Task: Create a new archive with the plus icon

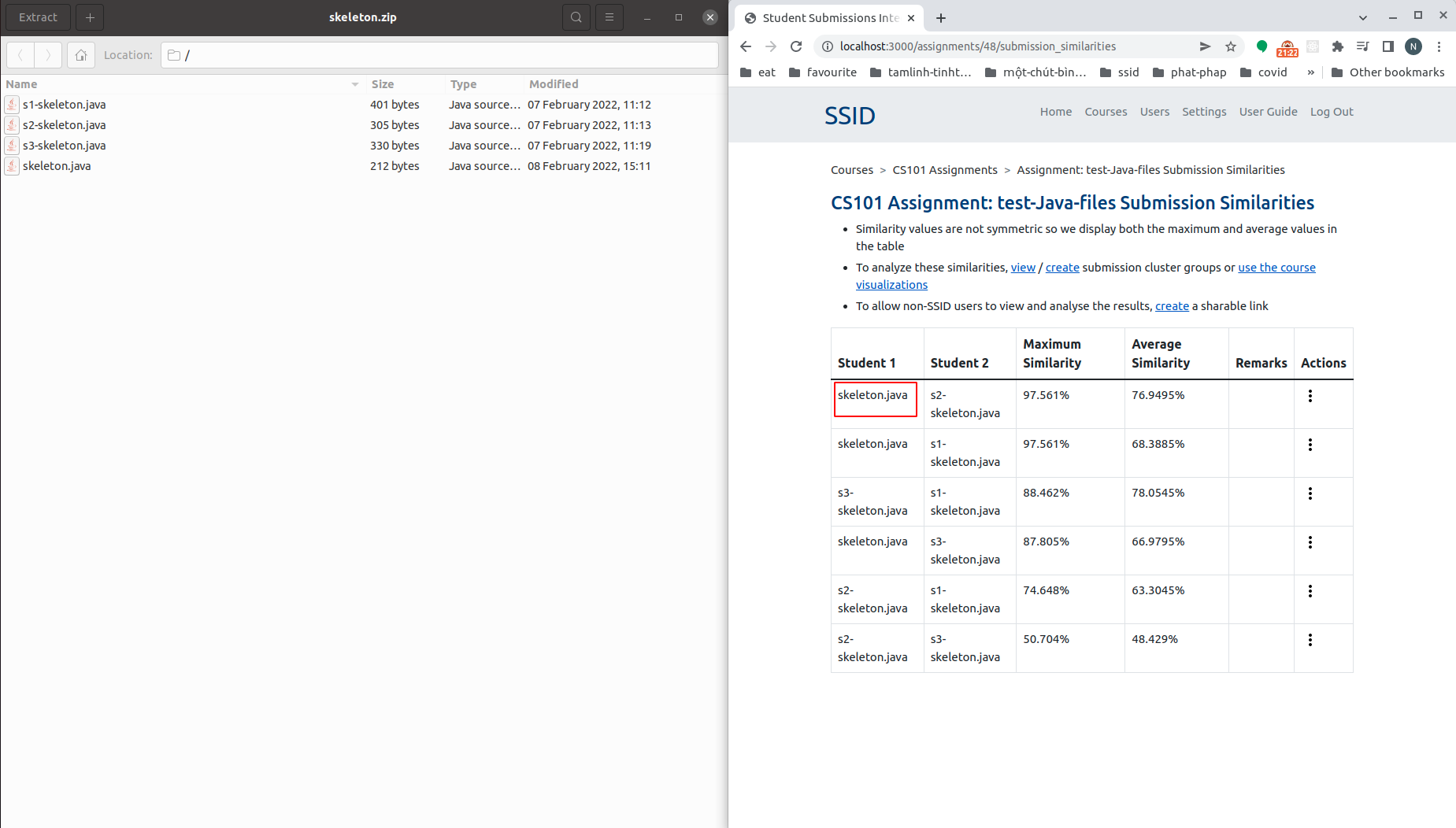Action: tap(90, 17)
